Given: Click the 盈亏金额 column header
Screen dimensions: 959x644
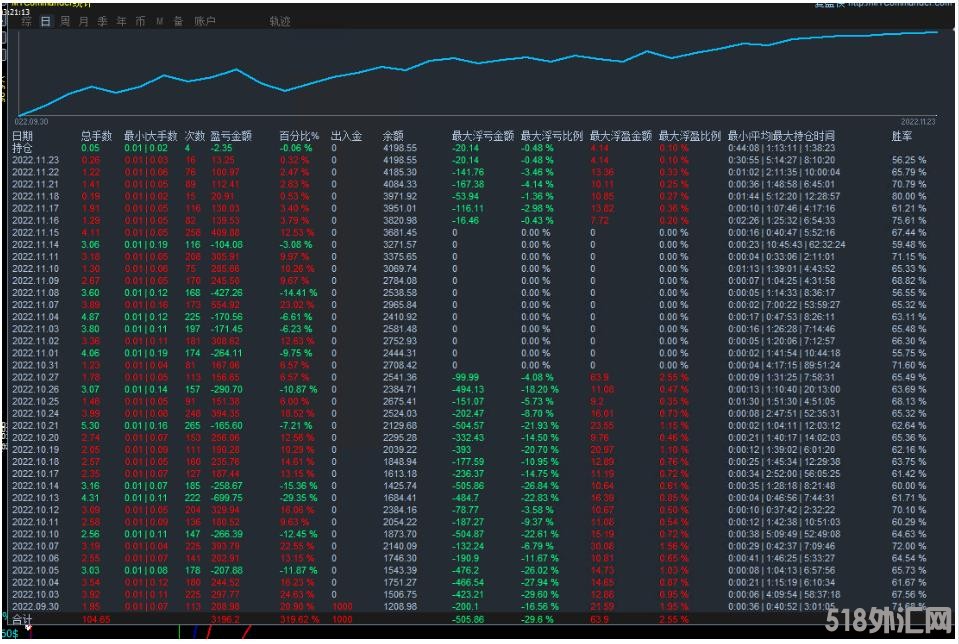Looking at the screenshot, I should [x=231, y=136].
